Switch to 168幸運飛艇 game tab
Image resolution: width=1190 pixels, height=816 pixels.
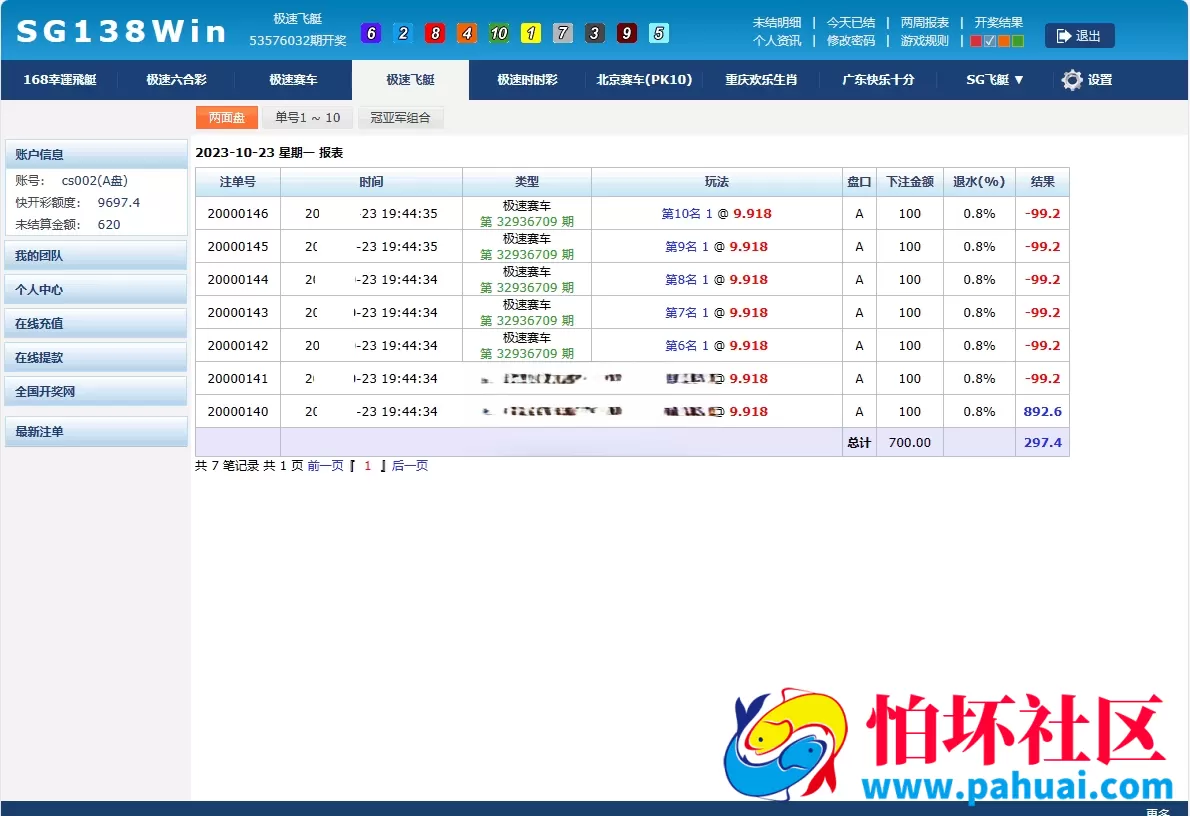pyautogui.click(x=60, y=80)
